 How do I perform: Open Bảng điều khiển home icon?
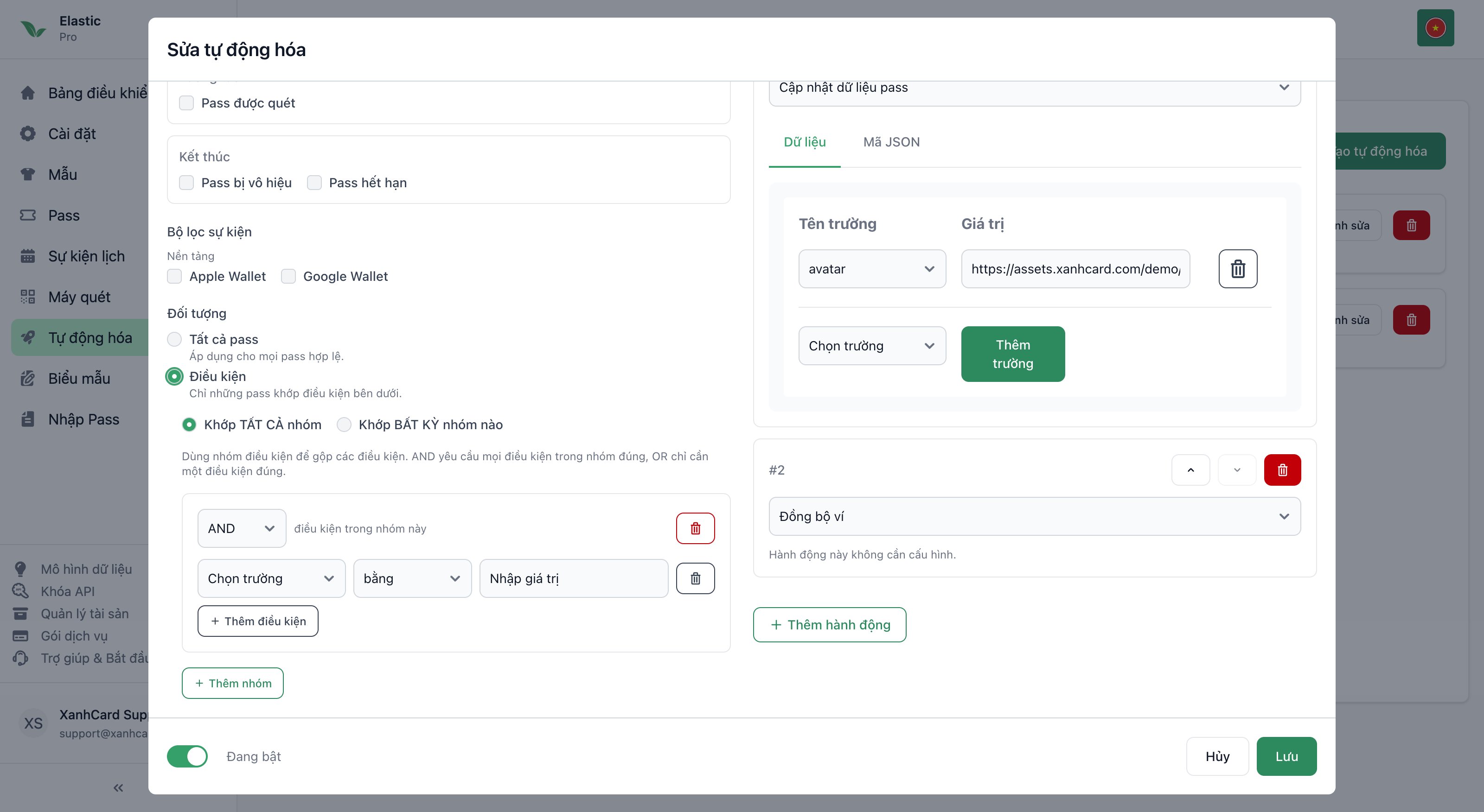28,93
